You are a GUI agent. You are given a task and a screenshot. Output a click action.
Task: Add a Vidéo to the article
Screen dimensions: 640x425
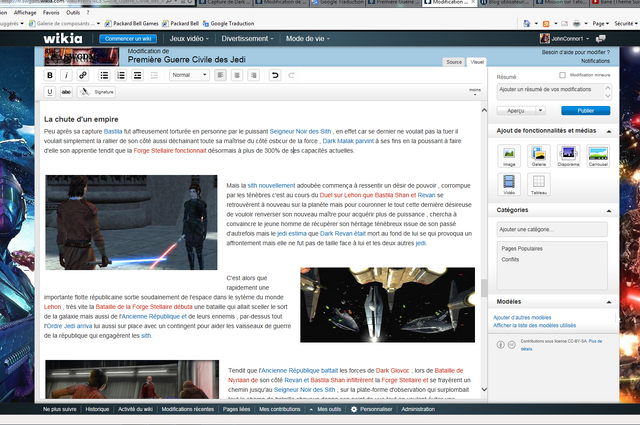[509, 184]
